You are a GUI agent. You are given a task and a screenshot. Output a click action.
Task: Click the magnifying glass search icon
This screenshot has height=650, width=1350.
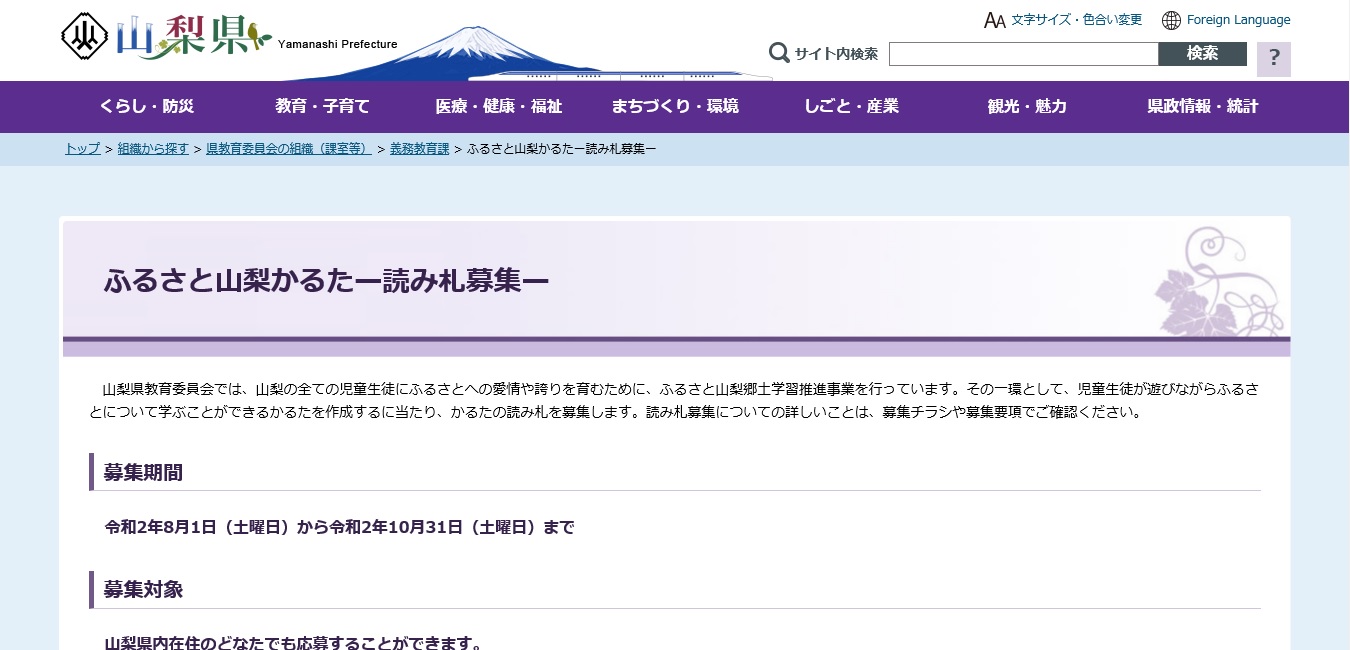tap(779, 53)
